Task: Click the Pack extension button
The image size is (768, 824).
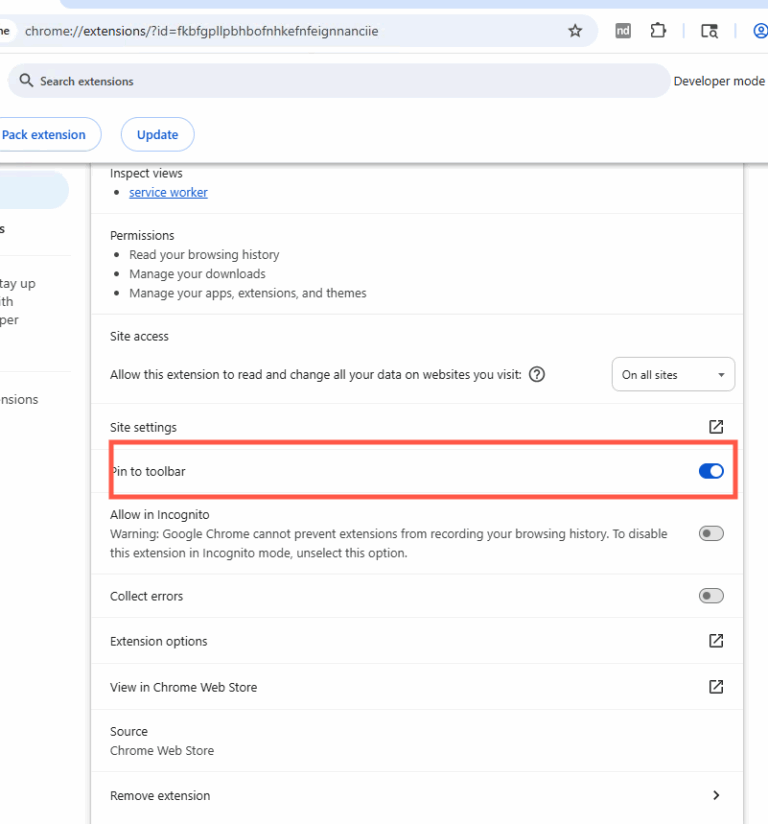Action: click(44, 134)
